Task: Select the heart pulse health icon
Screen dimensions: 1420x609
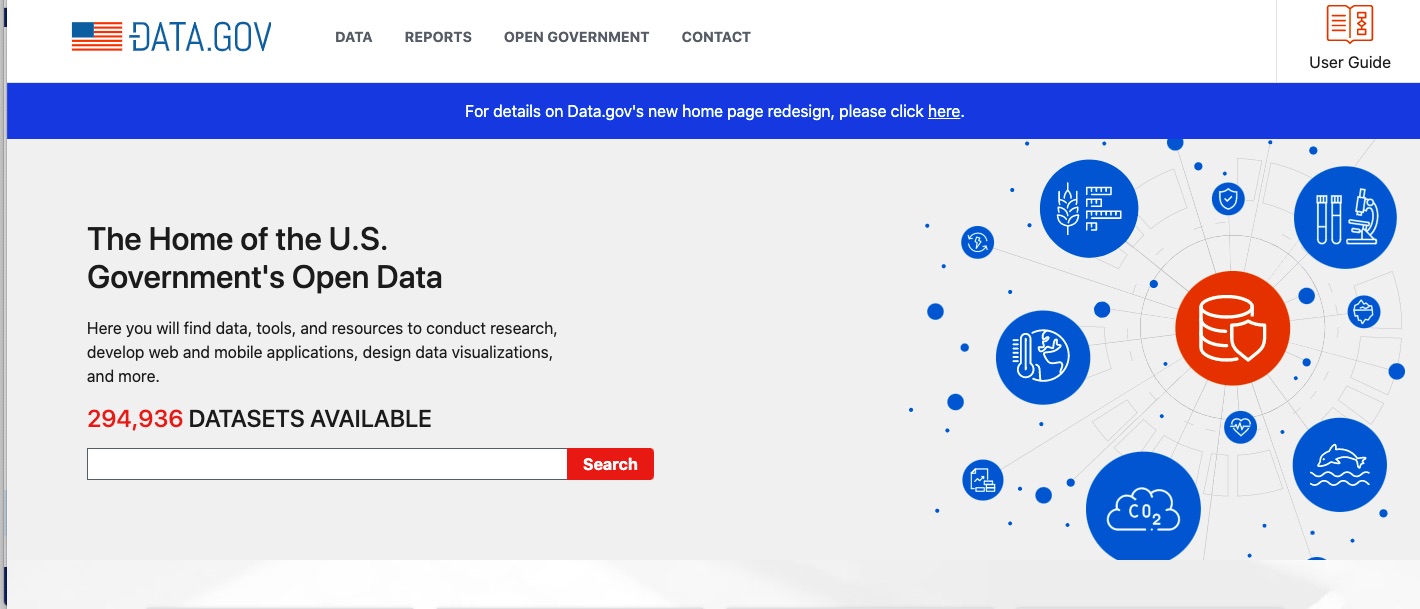Action: tap(1240, 425)
